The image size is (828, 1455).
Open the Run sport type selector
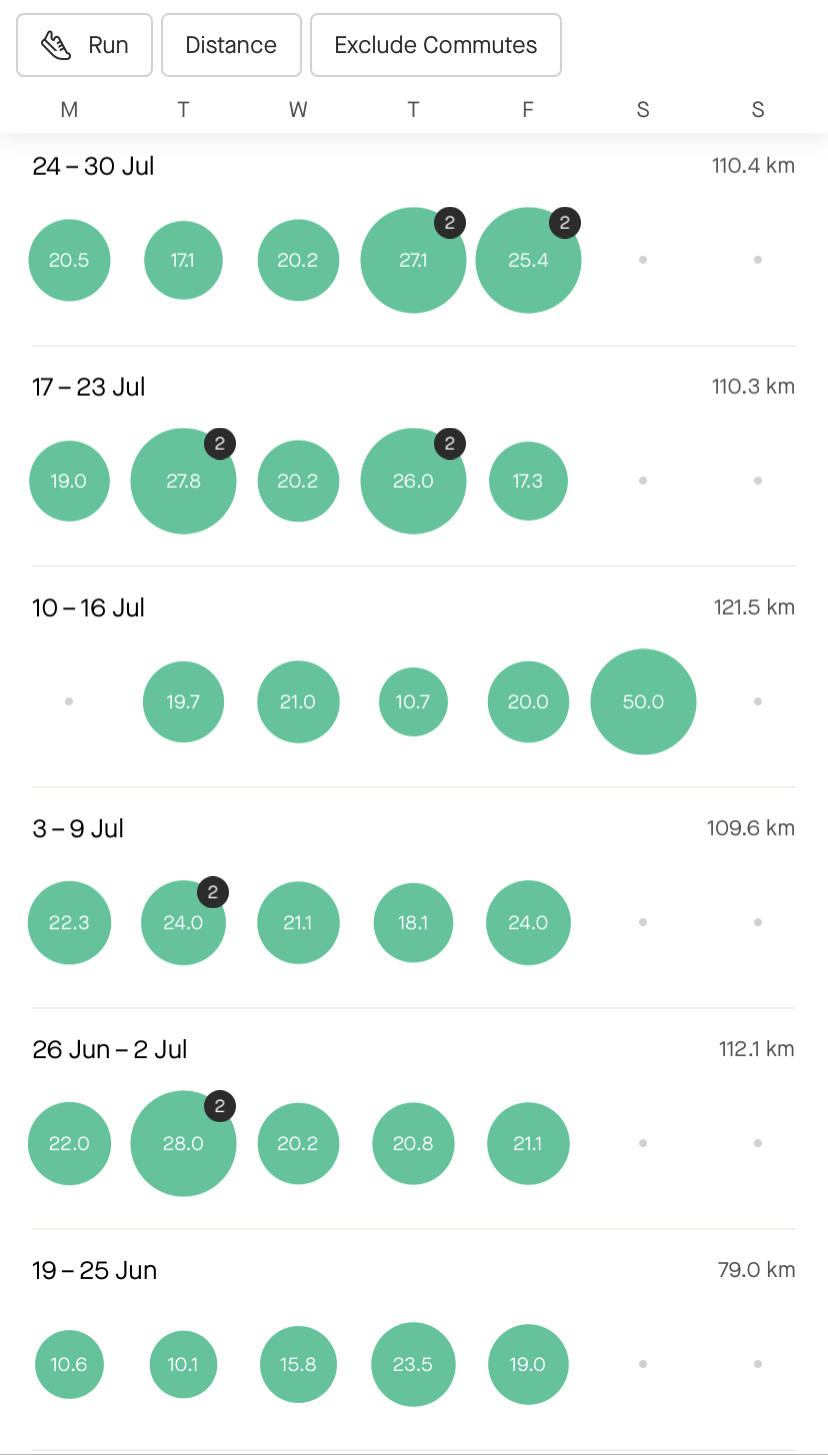[x=85, y=45]
